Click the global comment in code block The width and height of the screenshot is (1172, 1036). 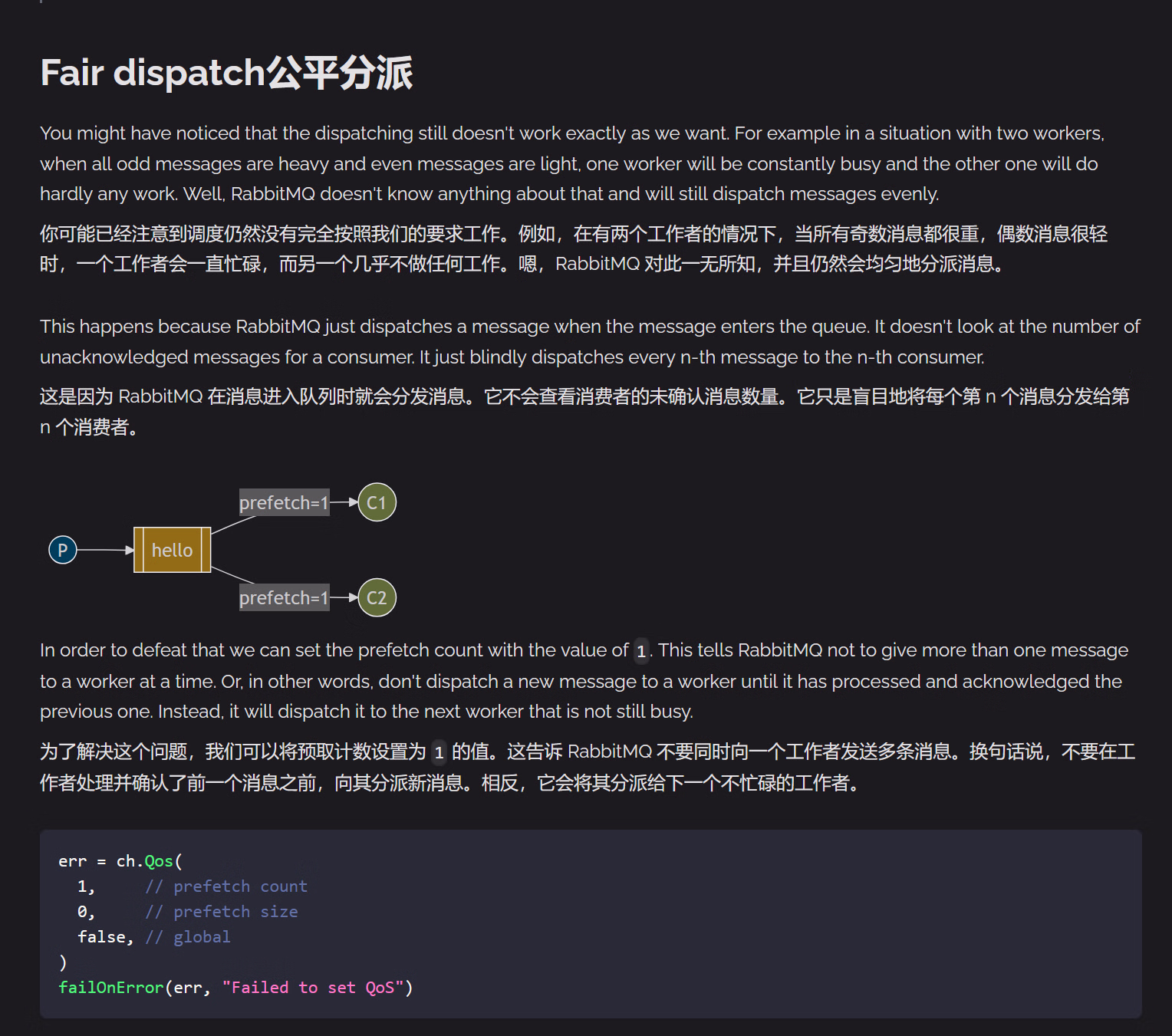pyautogui.click(x=188, y=937)
